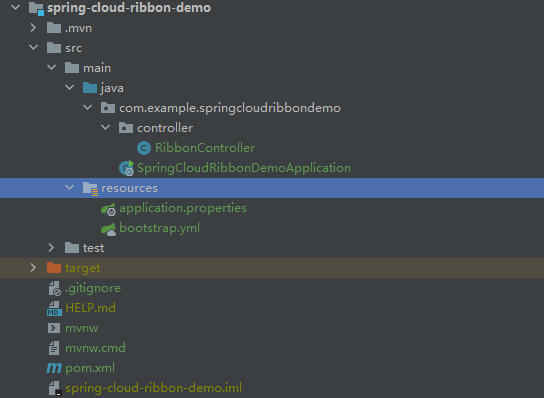
Task: Click the src folder icon
Action: pos(54,48)
